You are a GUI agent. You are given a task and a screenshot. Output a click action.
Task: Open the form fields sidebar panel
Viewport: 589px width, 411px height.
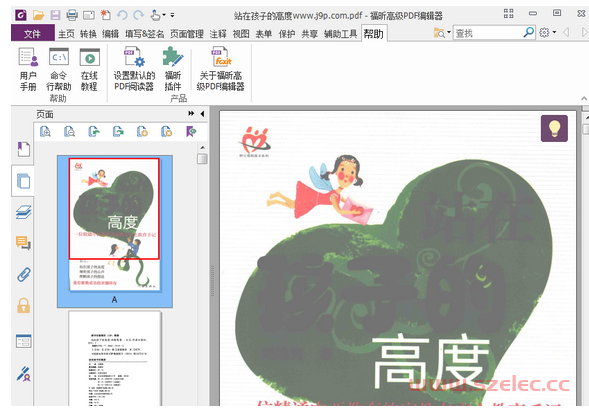click(23, 341)
